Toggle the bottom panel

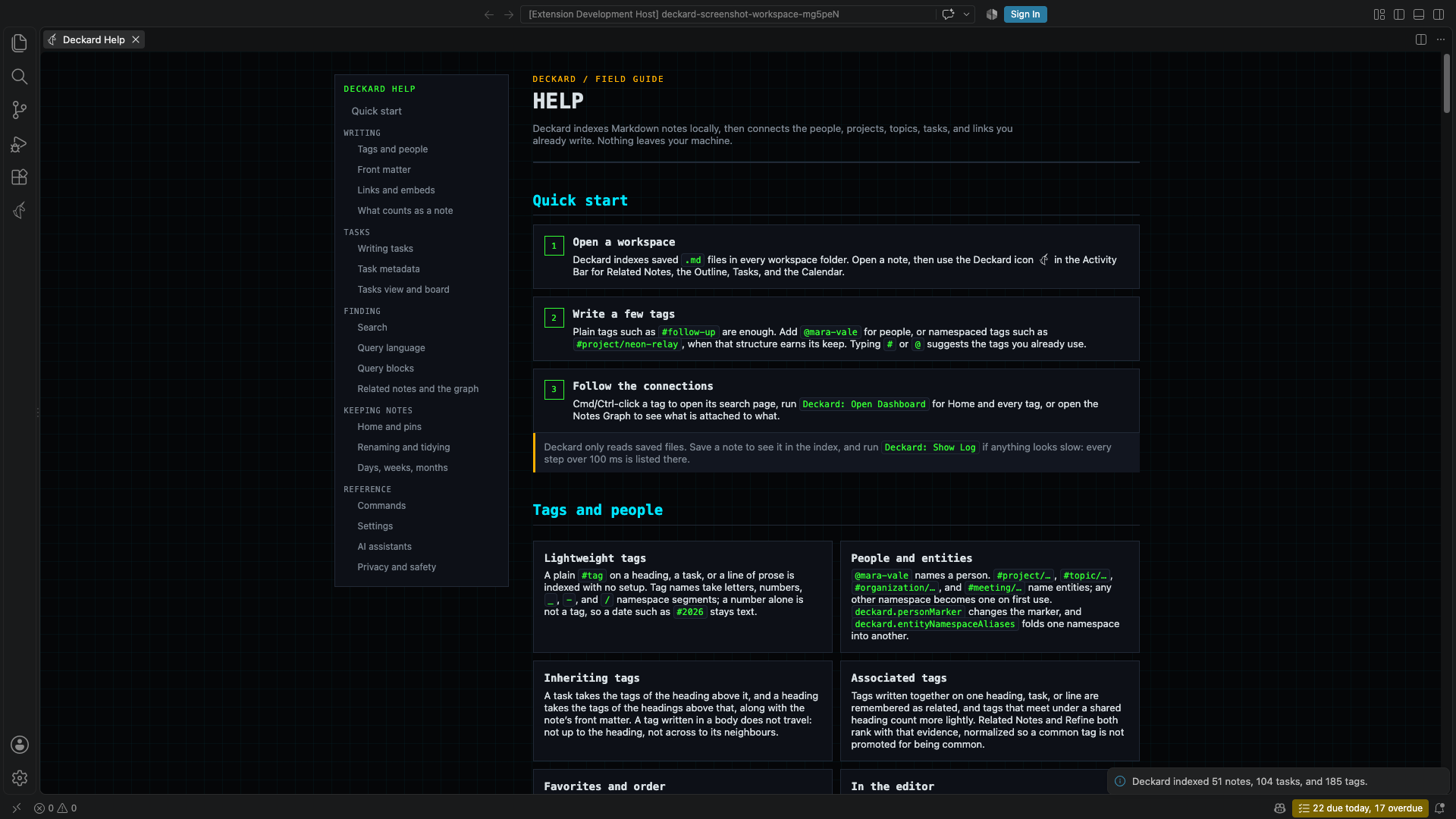pos(1419,14)
